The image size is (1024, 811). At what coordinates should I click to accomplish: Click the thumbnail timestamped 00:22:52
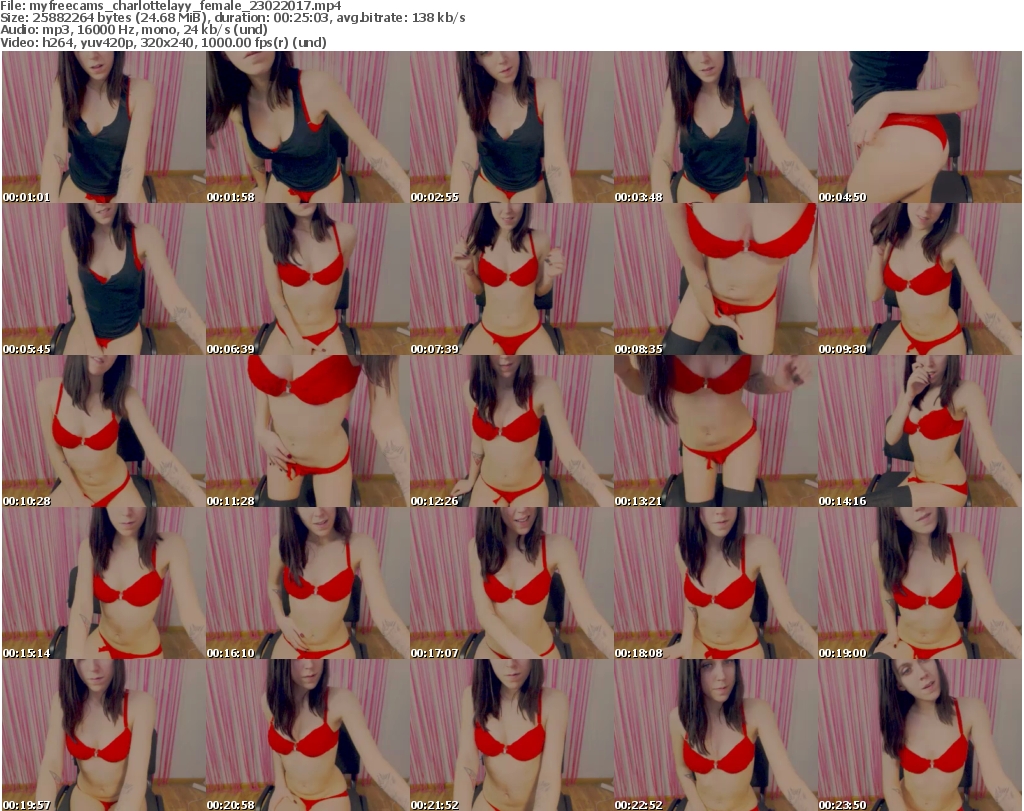tap(715, 735)
